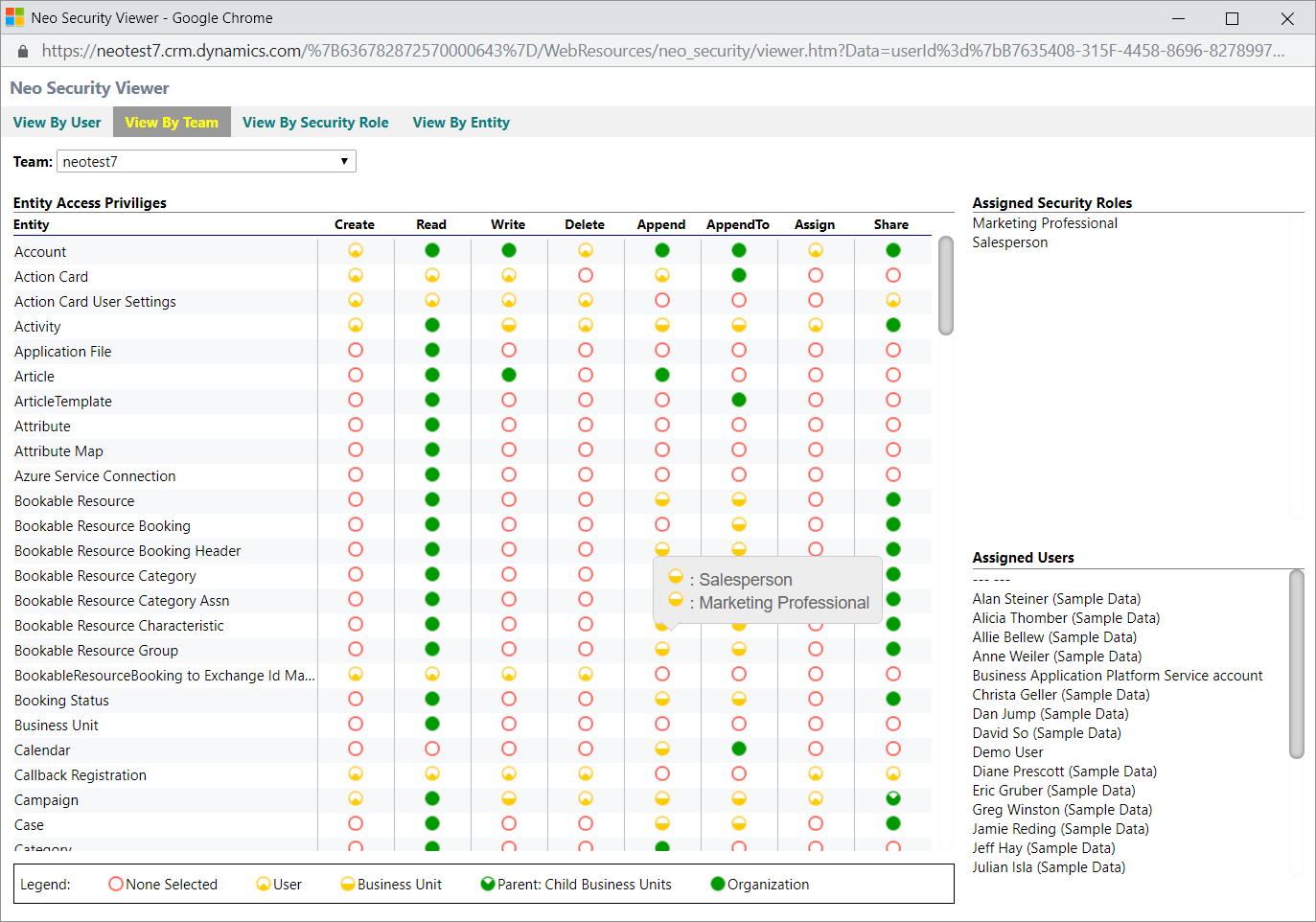Click the User legend yellow icon
Screen dimensions: 1316x922
coord(264,884)
